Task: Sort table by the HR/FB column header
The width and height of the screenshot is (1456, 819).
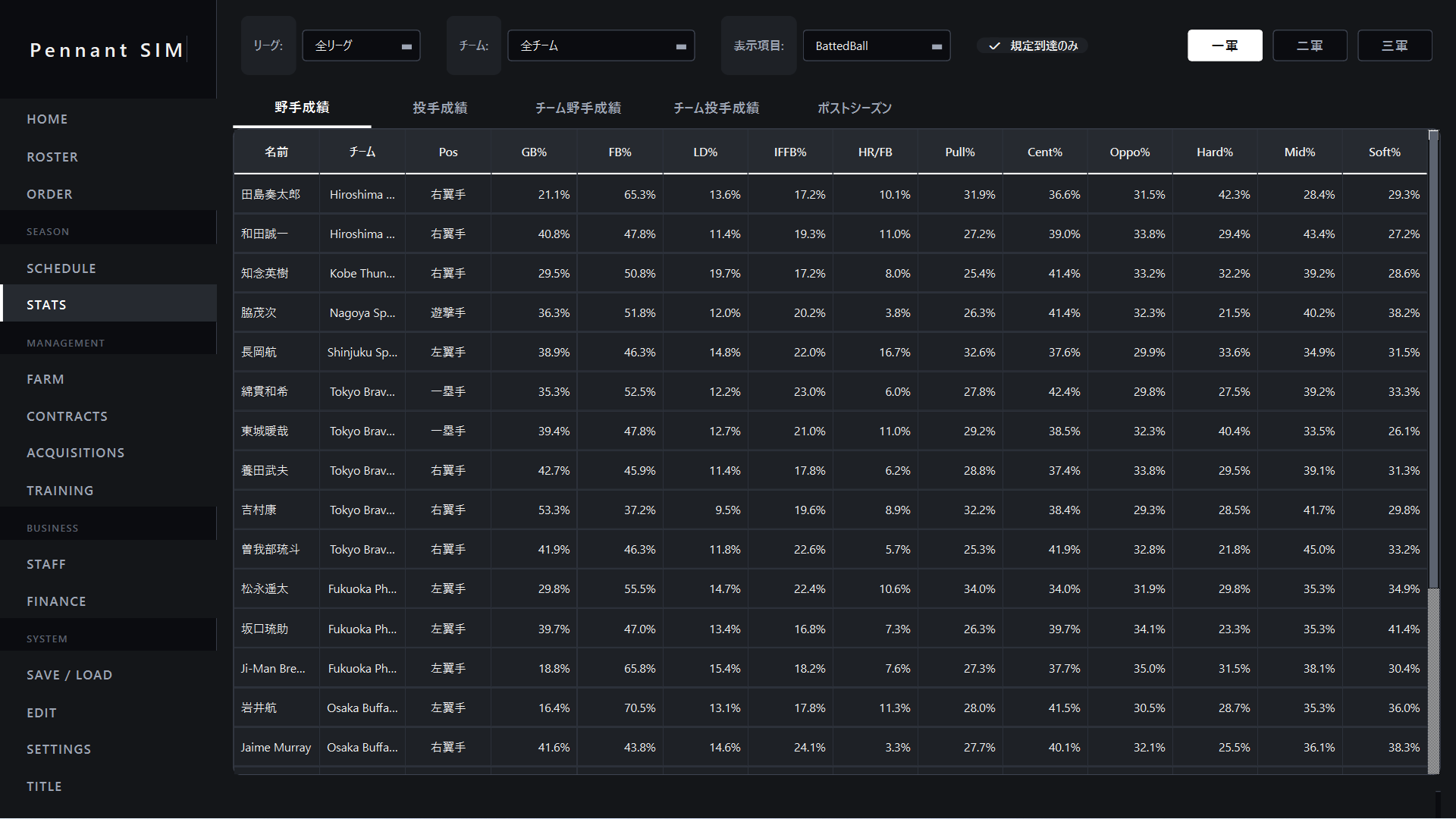Action: coord(875,152)
